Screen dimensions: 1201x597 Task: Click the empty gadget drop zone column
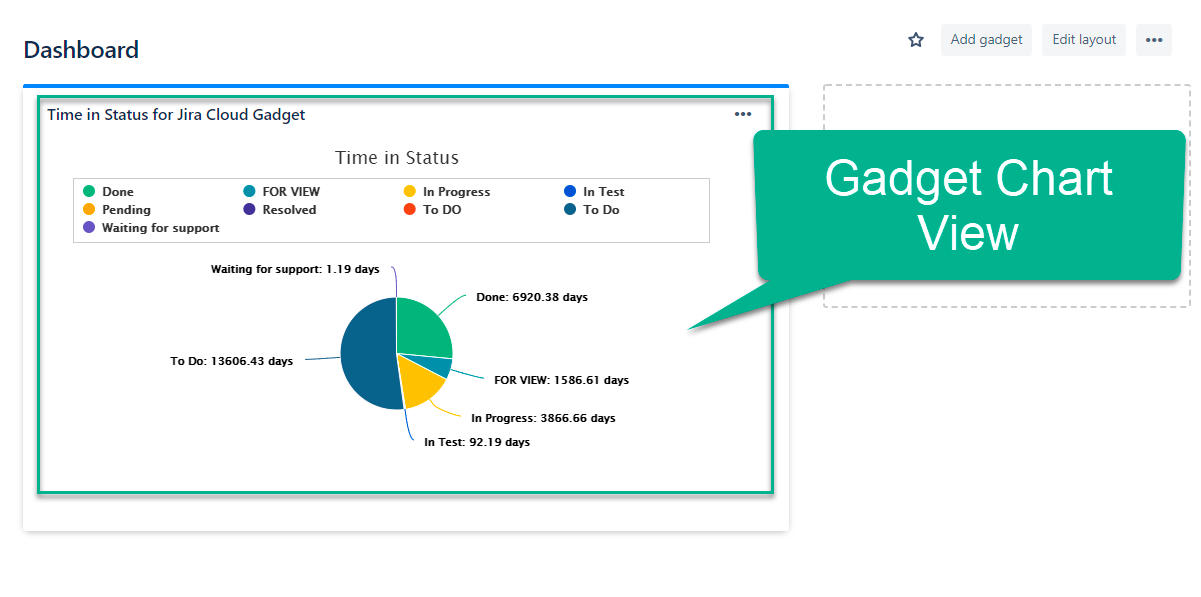[x=1007, y=196]
